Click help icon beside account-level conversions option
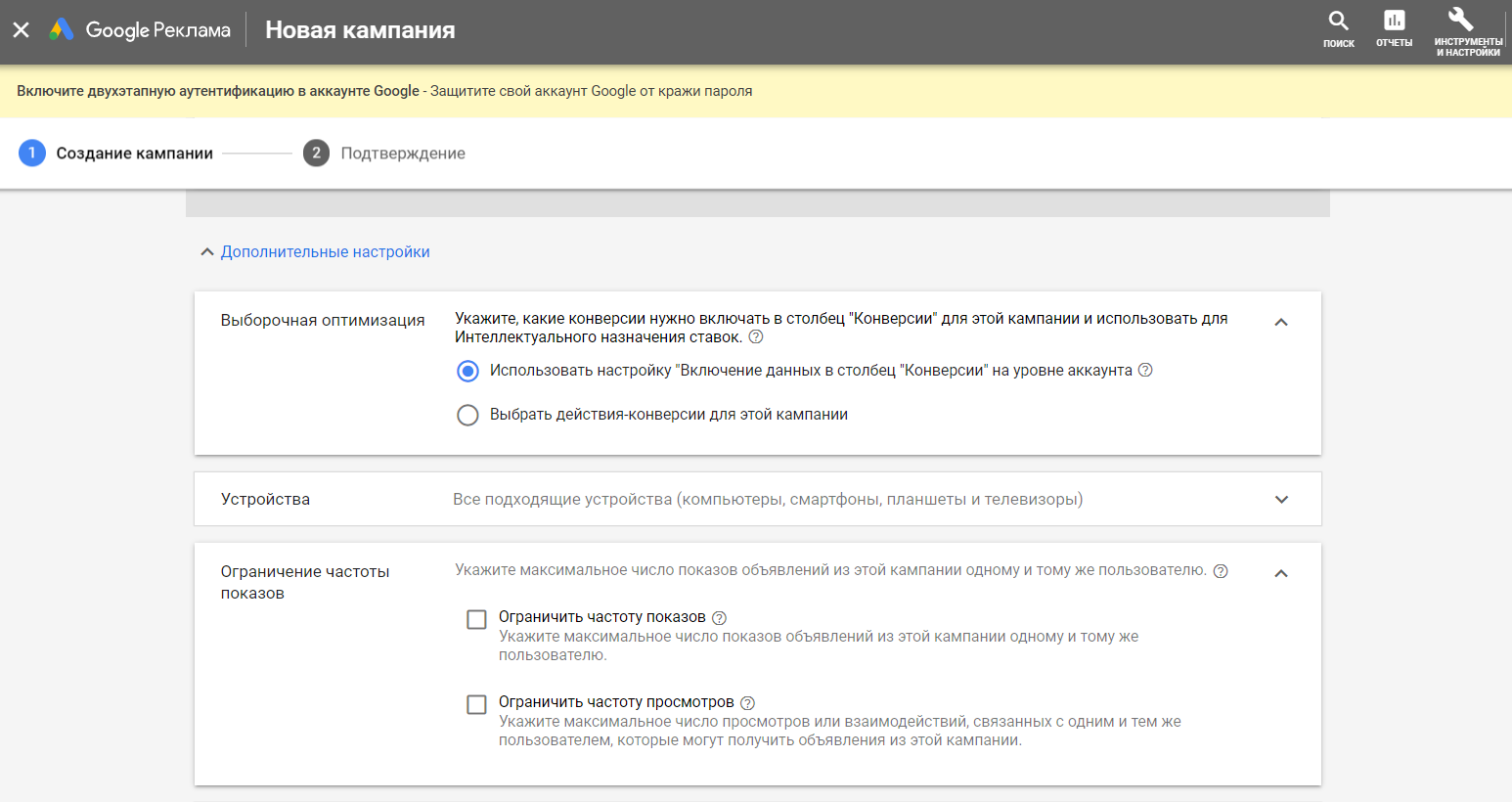The width and height of the screenshot is (1512, 802). [x=1145, y=371]
